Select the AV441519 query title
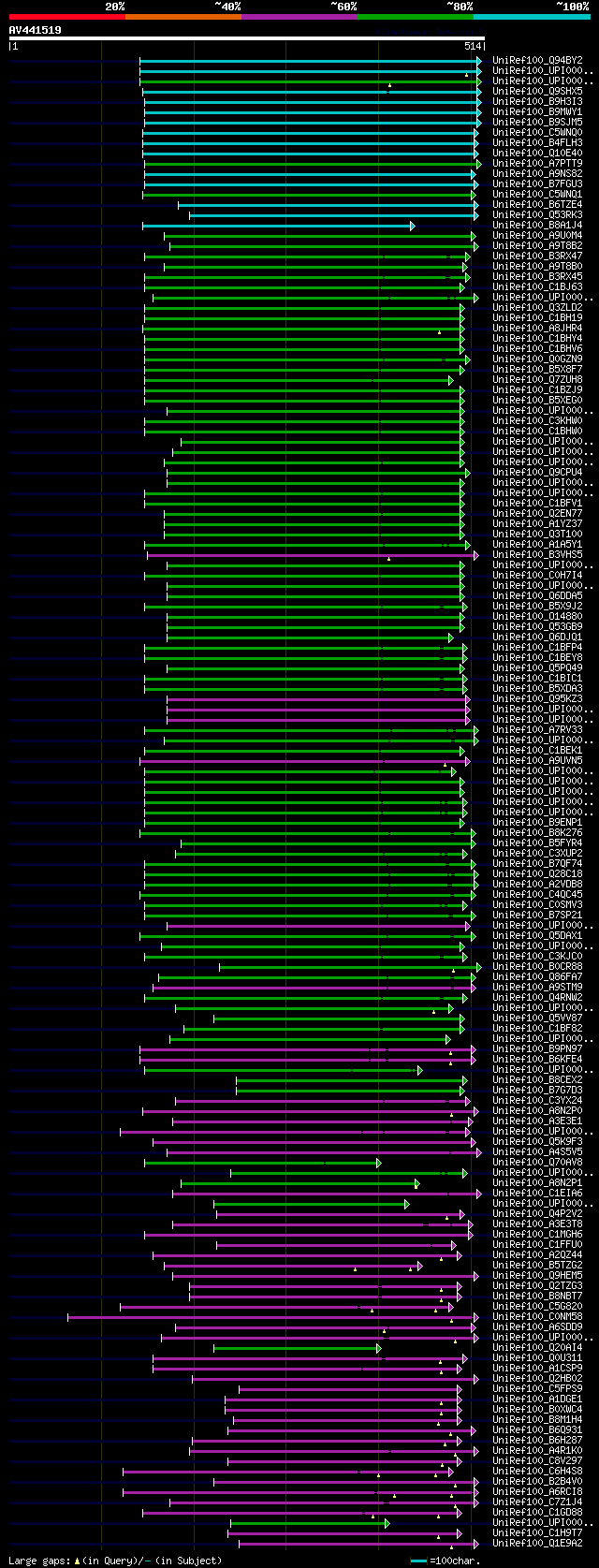This screenshot has width=599, height=1568. pos(36,30)
